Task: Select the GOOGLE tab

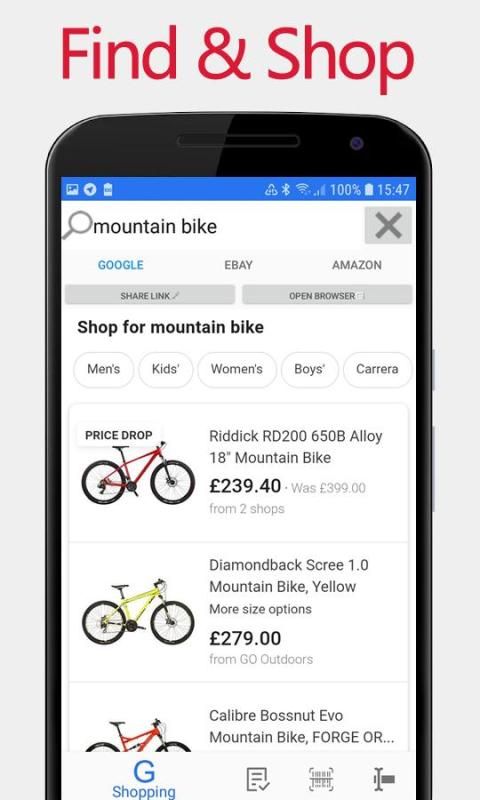Action: tap(120, 265)
